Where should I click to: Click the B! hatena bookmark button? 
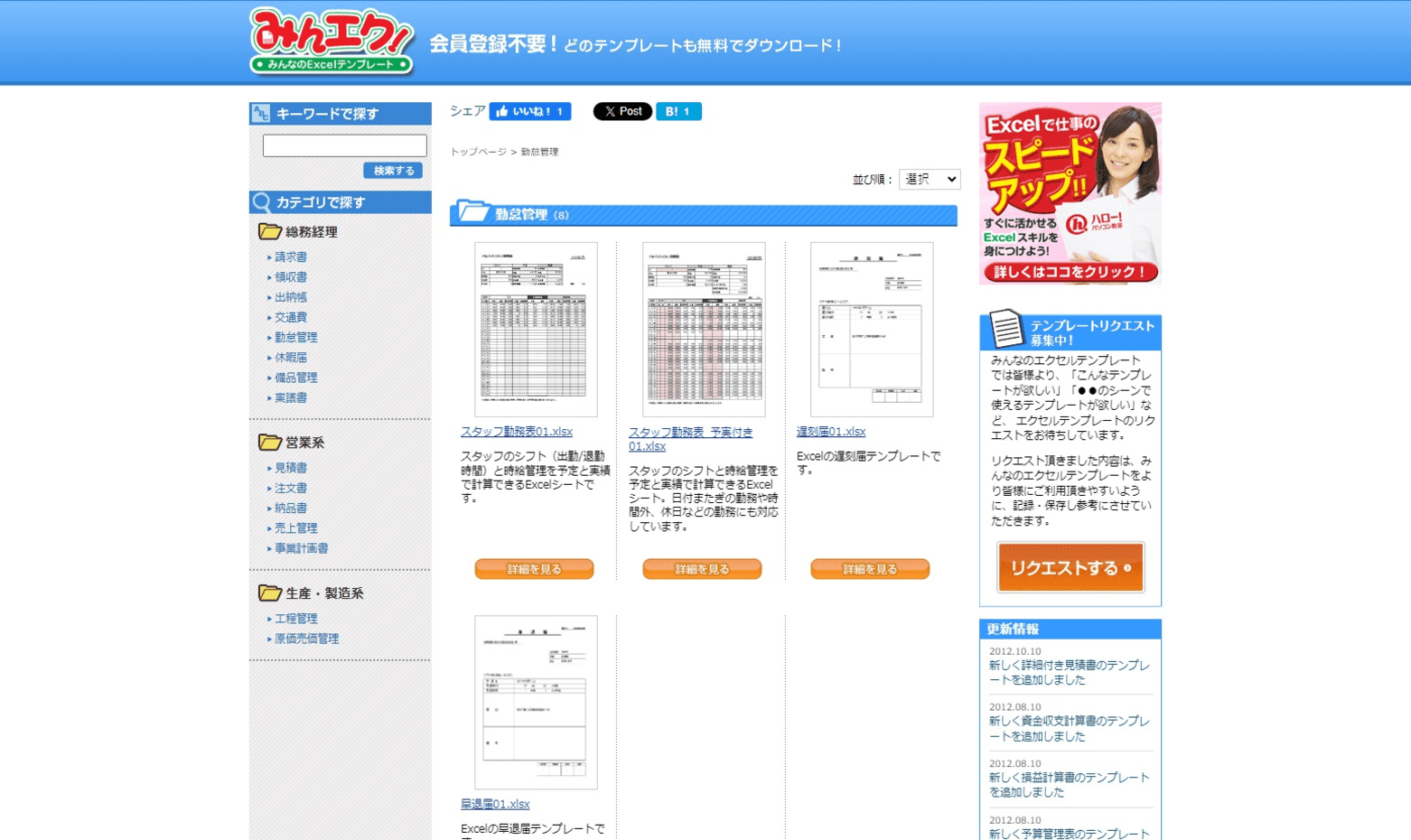(x=677, y=111)
